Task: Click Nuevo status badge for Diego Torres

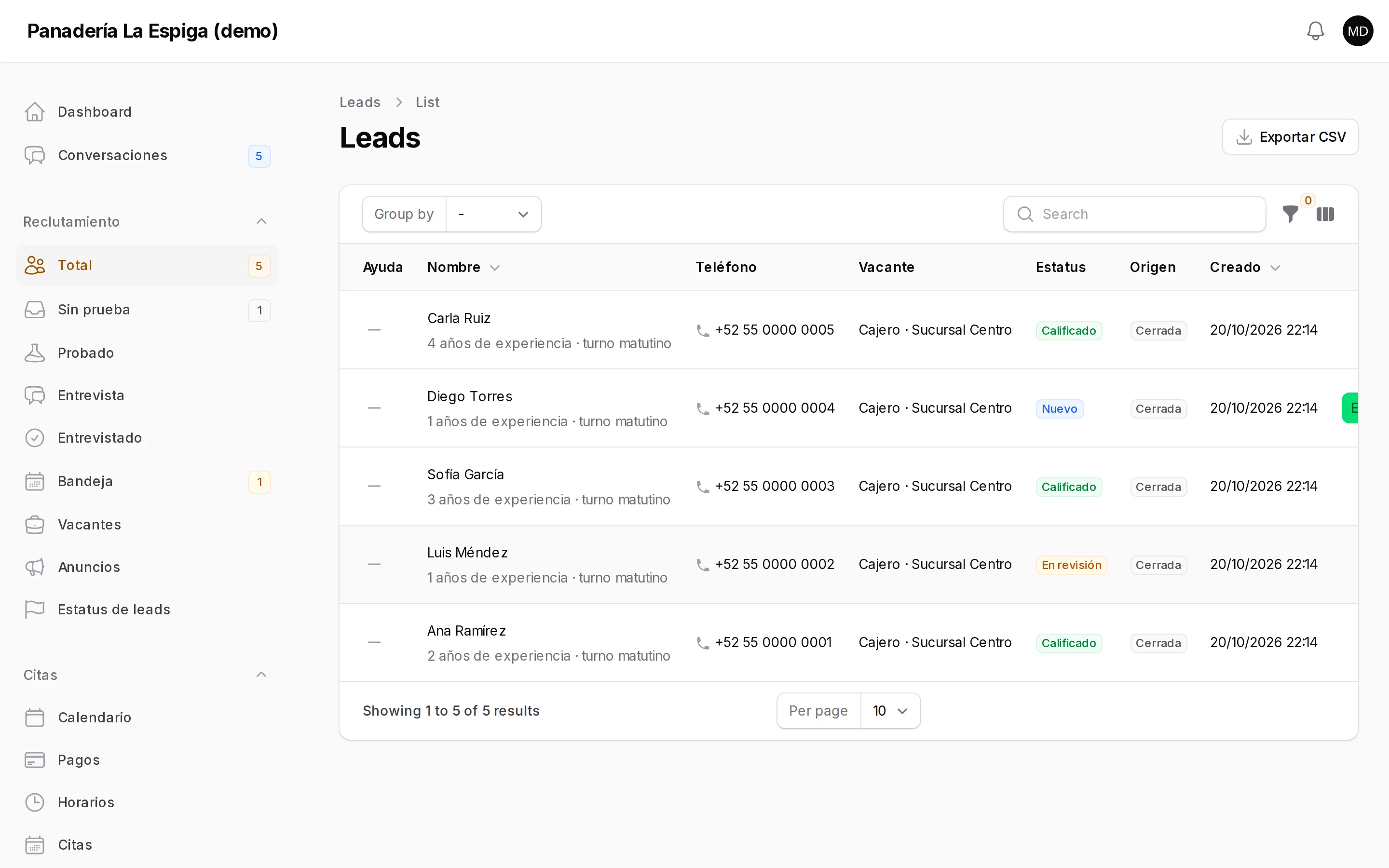Action: coord(1060,409)
